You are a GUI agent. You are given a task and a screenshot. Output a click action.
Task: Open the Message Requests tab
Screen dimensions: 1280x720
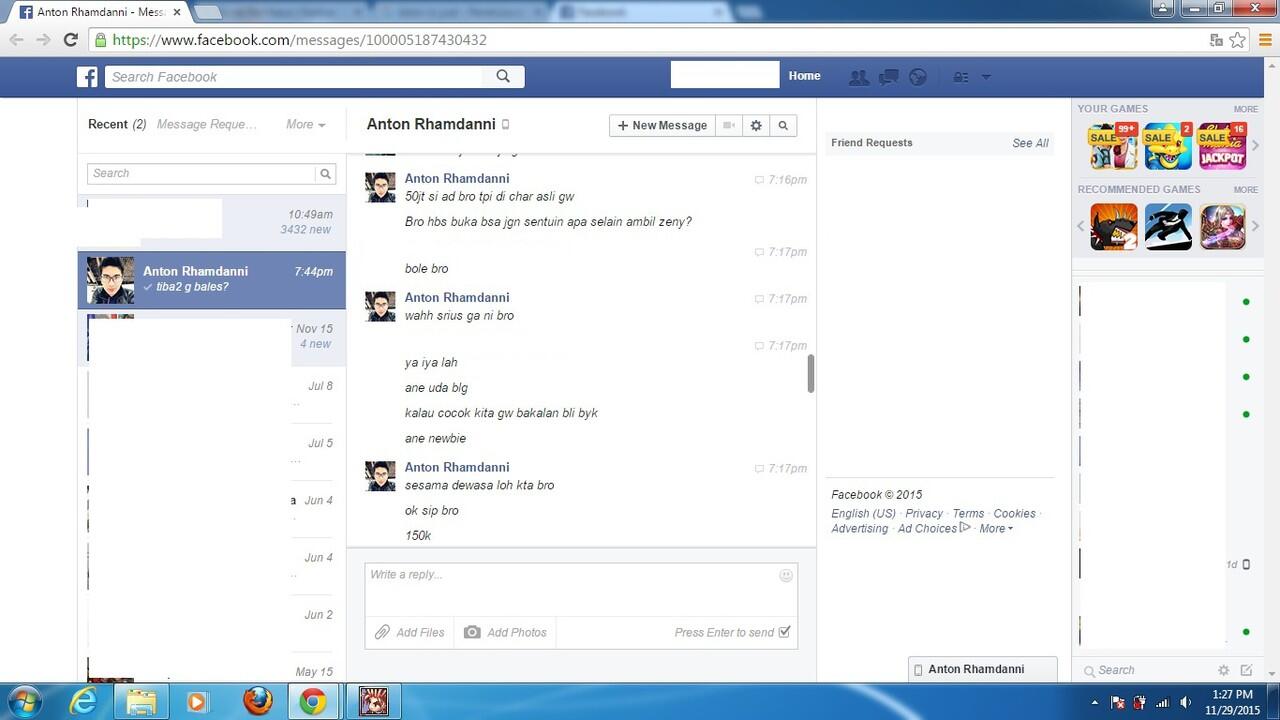click(207, 124)
